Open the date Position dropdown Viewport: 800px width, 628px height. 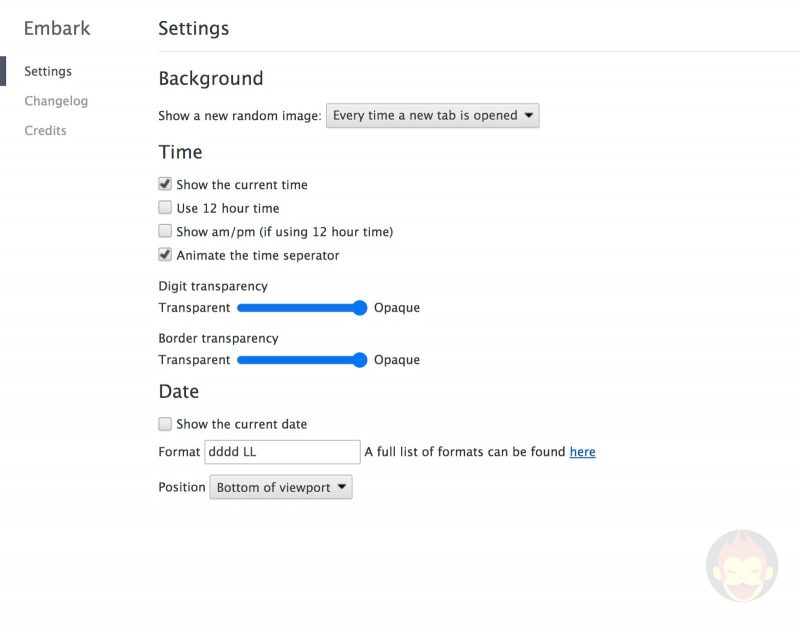(x=280, y=487)
